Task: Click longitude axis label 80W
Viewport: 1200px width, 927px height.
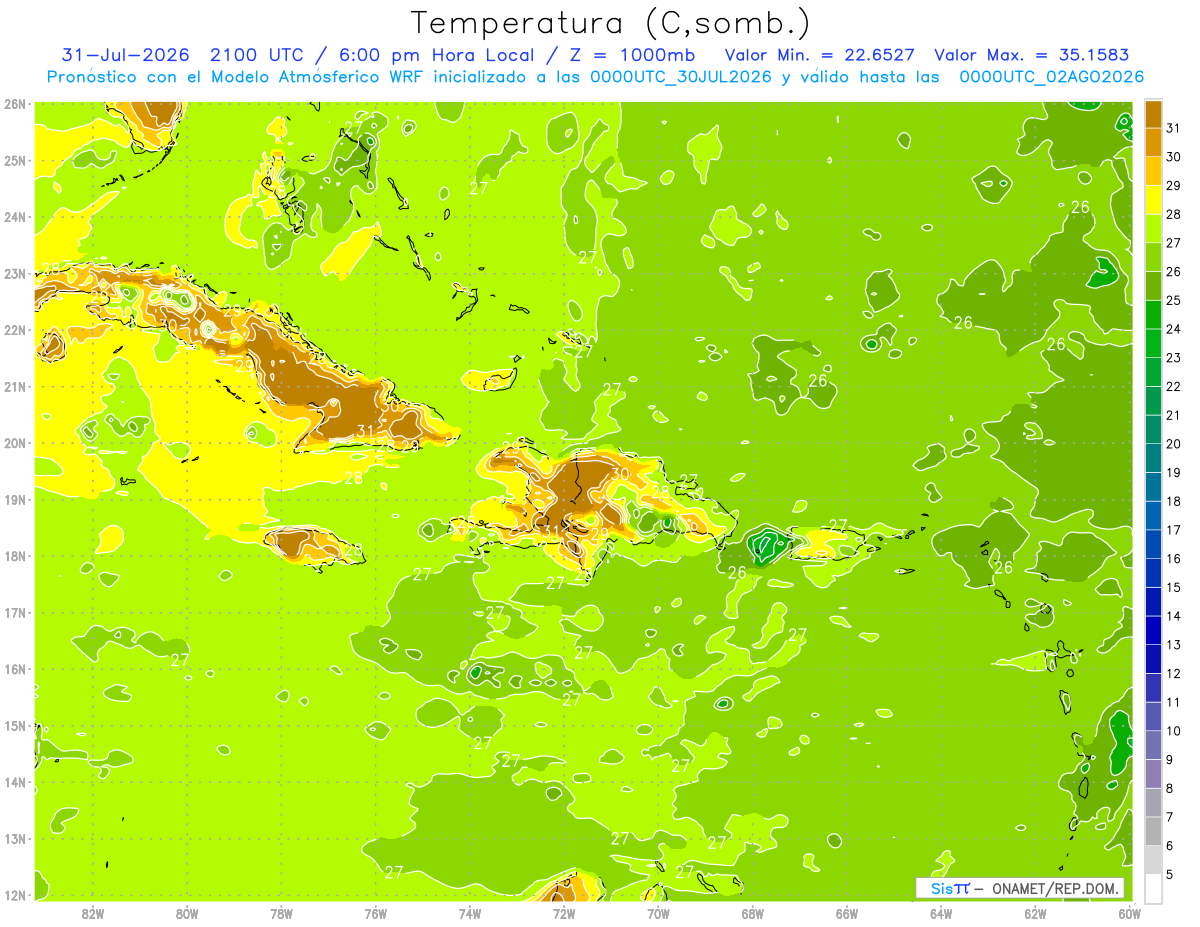Action: (187, 913)
